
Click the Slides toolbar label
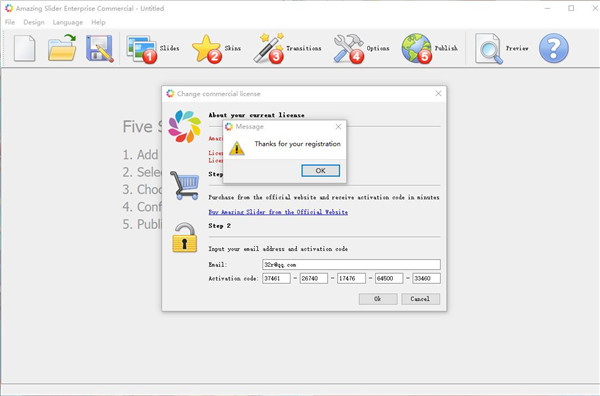point(170,48)
